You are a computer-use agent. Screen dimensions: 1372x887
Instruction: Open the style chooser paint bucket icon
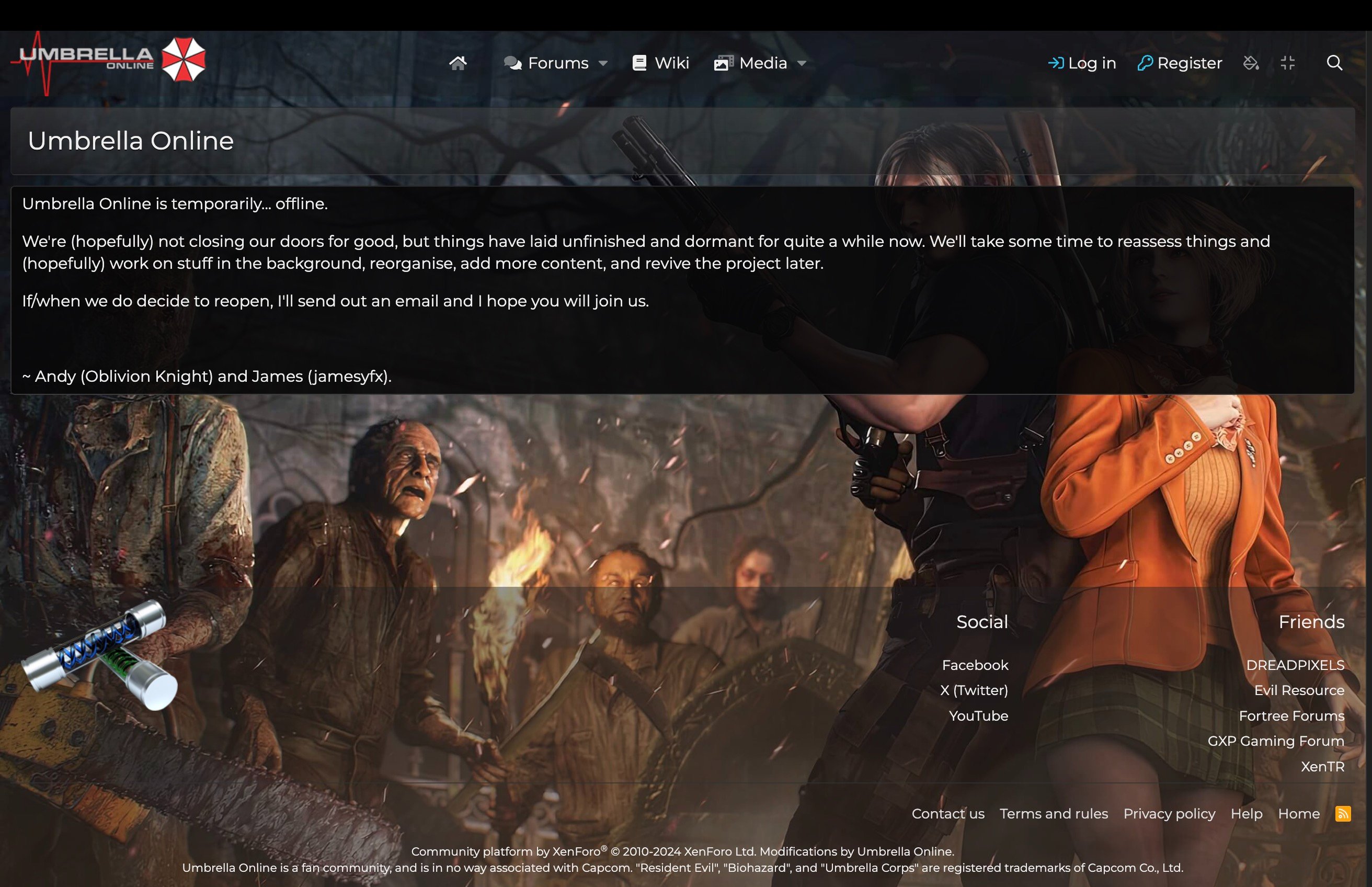1251,63
